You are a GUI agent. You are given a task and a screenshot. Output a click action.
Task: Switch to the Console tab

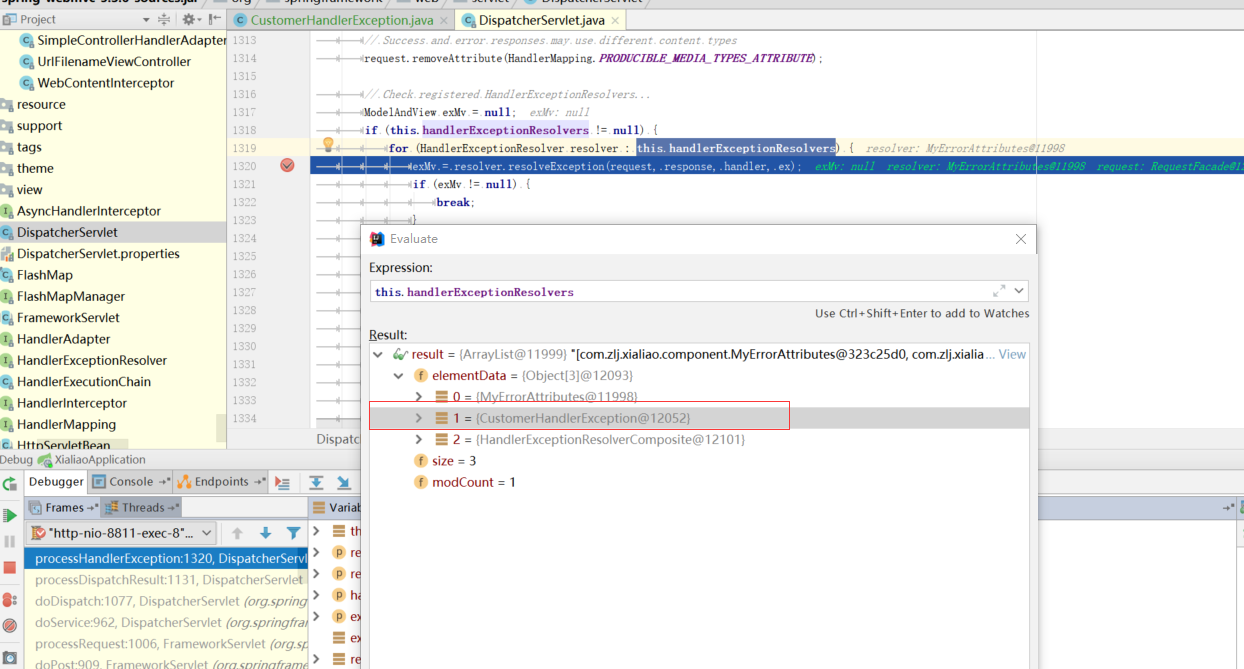(130, 481)
